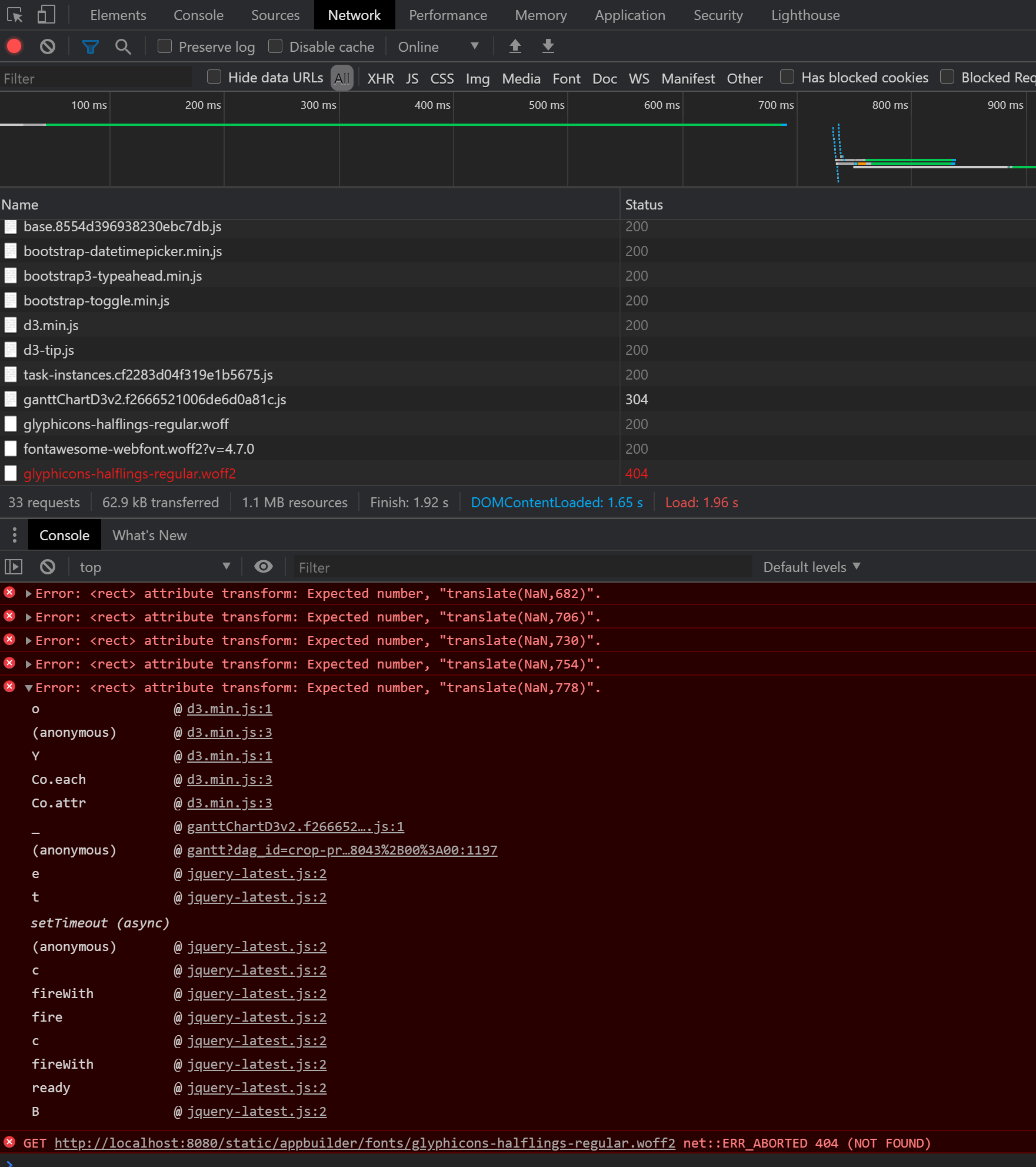This screenshot has height=1167, width=1036.
Task: Focus the network Filter input
Action: coord(96,78)
